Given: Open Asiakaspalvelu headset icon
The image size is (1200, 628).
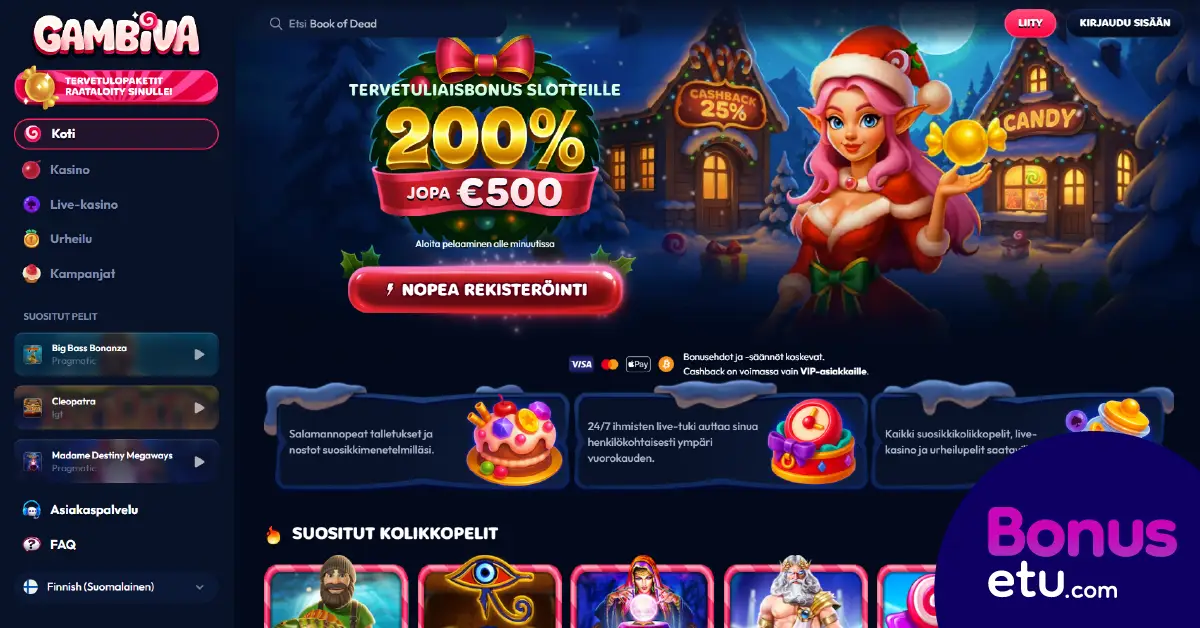Looking at the screenshot, I should (31, 509).
